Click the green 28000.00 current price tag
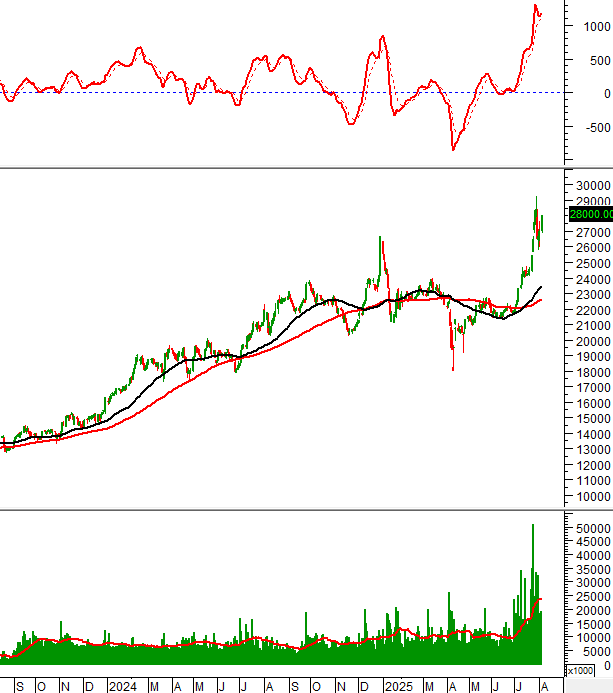Screen dimensions: 613x693 tap(591, 214)
